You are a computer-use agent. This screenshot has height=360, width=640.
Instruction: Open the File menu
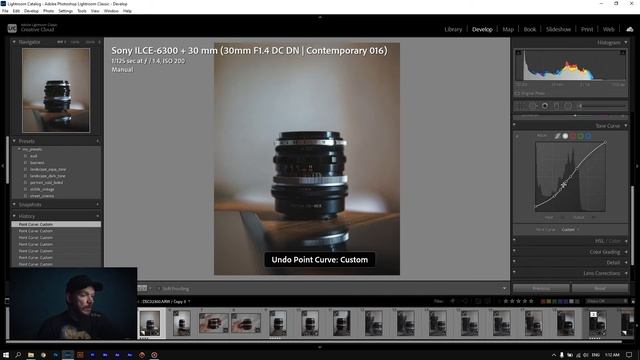pyautogui.click(x=5, y=11)
